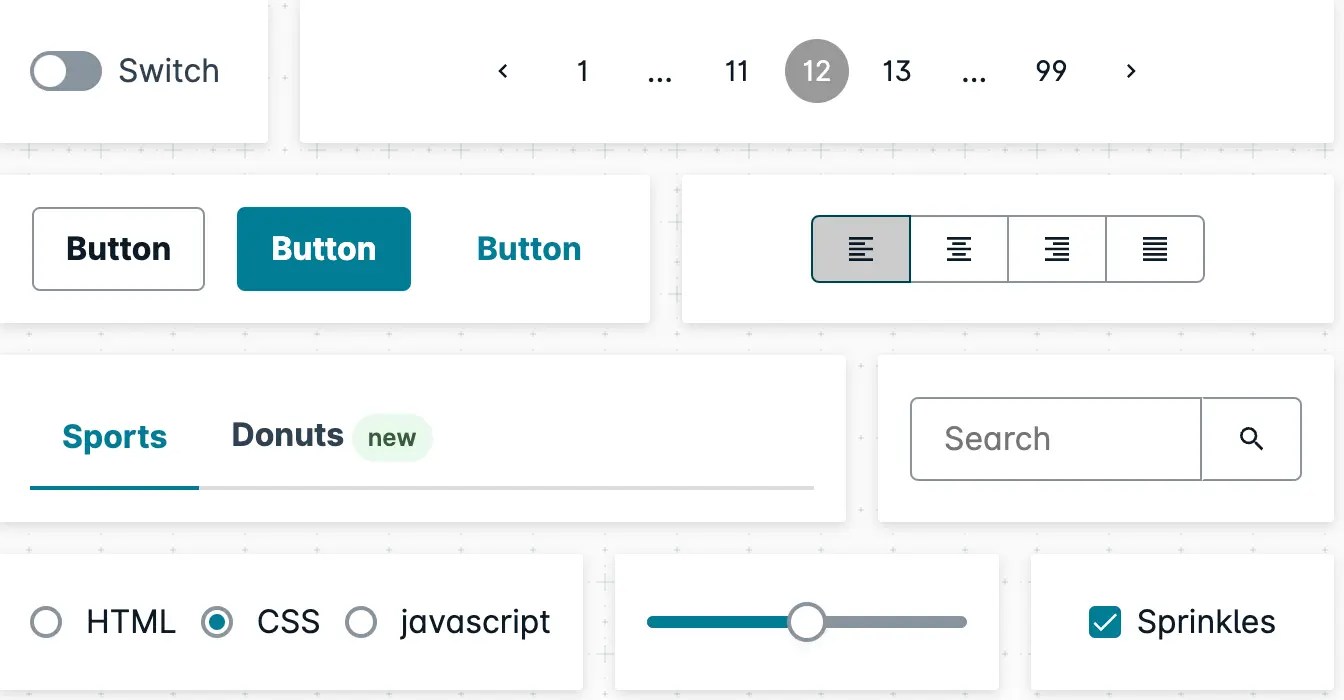Click the slider handle

click(x=806, y=622)
